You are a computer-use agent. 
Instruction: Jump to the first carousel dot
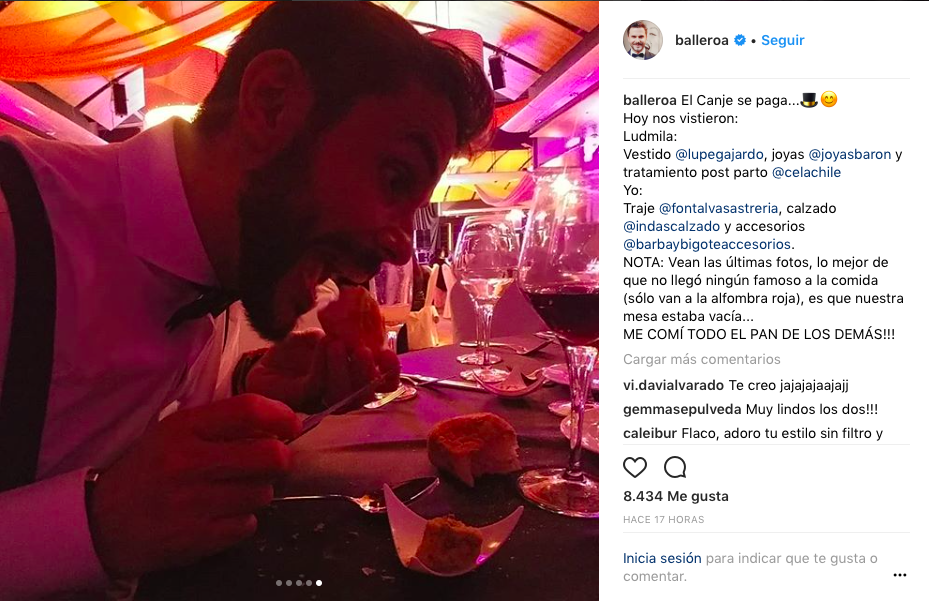279,582
